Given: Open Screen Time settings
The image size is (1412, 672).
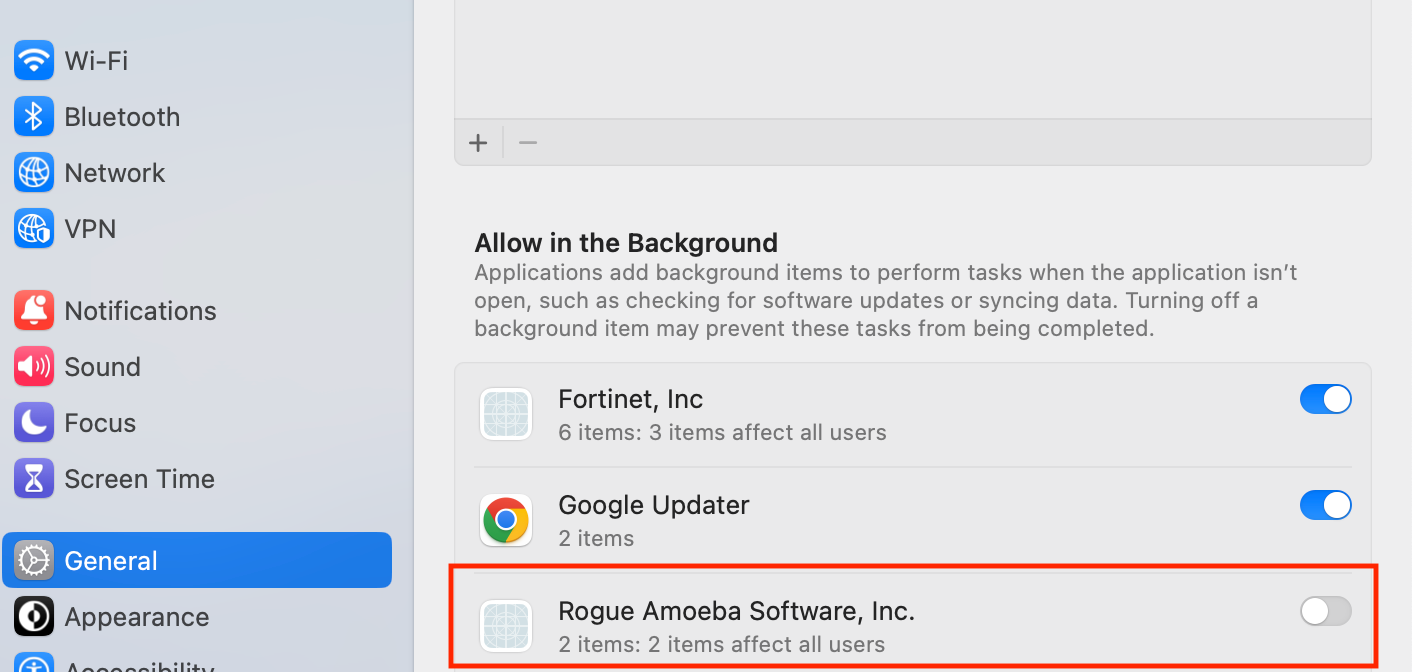Looking at the screenshot, I should pos(197,479).
